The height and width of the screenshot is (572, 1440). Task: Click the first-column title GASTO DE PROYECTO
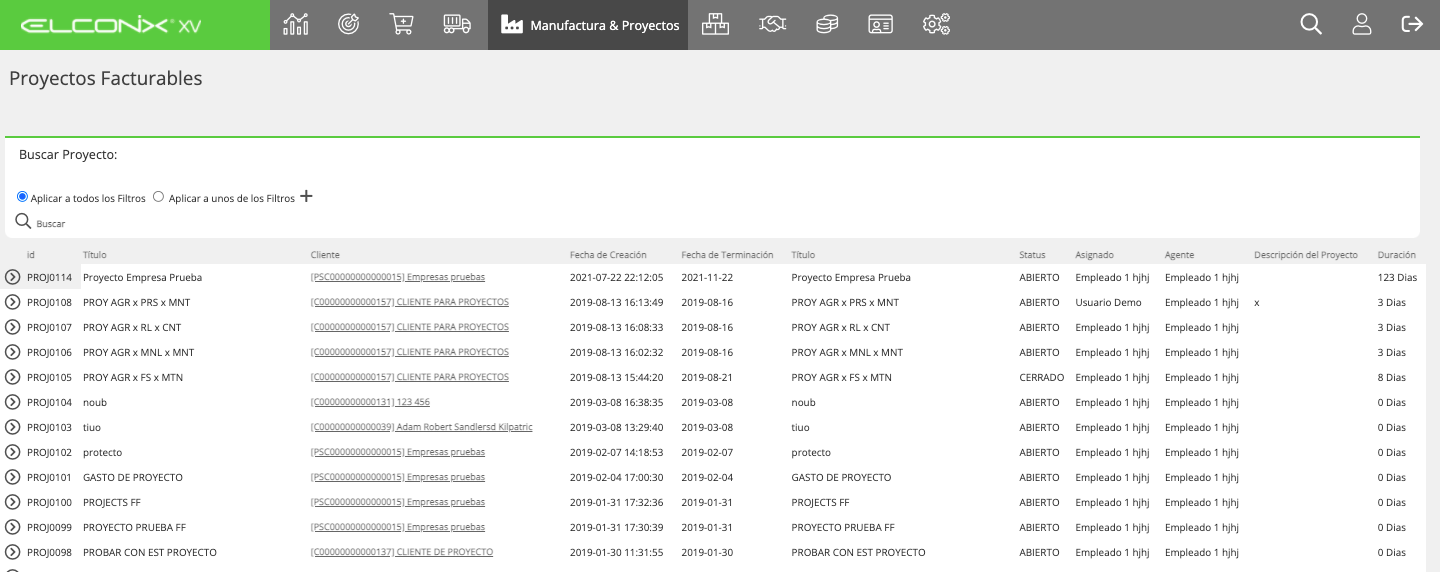coord(133,477)
